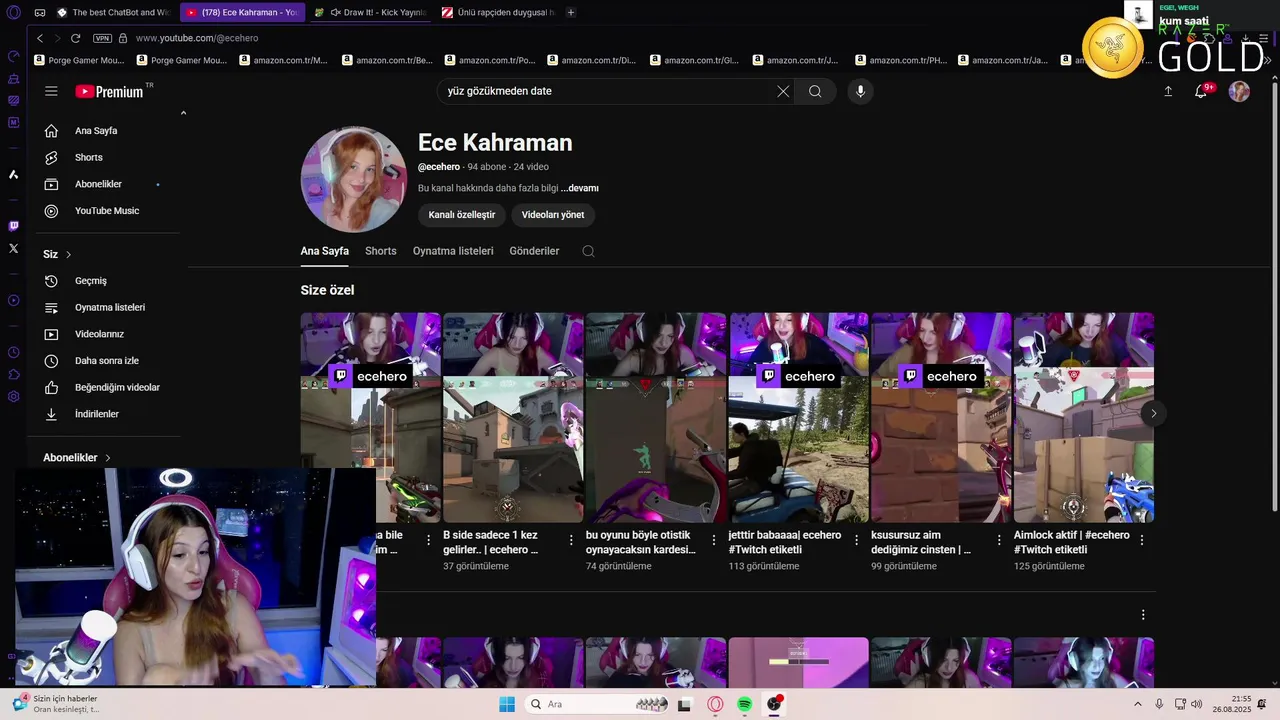Open Twitch from the Opera sidebar
This screenshot has width=1280, height=720.
13,226
